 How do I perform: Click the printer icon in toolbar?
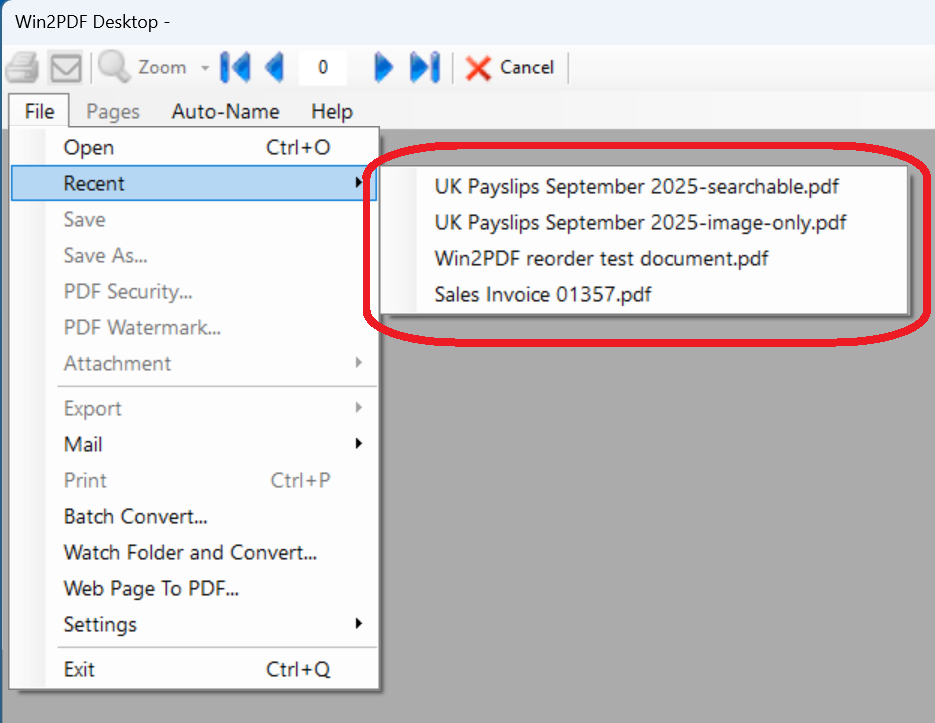[22, 68]
